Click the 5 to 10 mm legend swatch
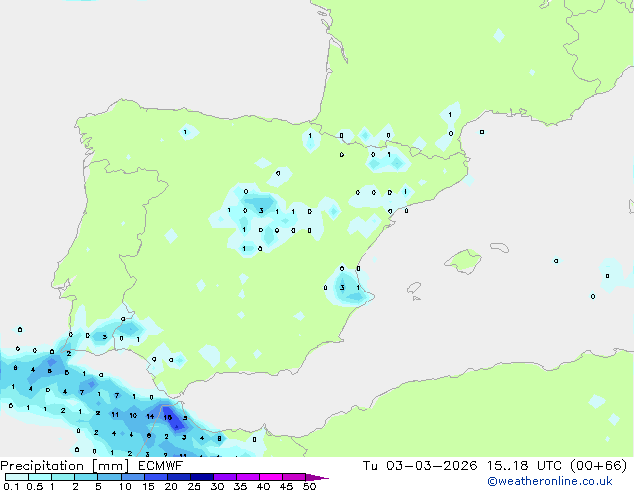The image size is (634, 490). tap(110, 477)
